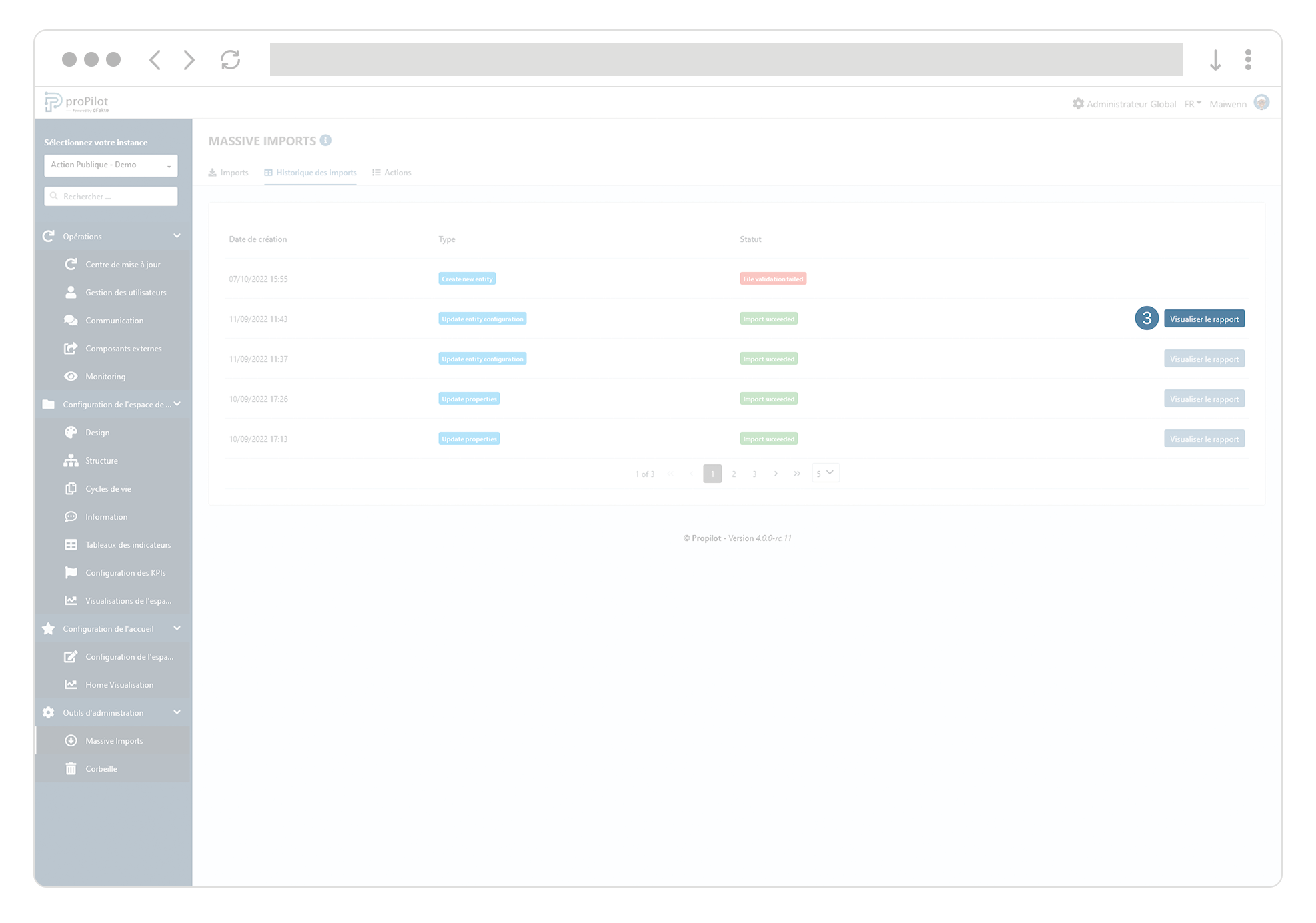Click the Design palette icon

point(71,432)
